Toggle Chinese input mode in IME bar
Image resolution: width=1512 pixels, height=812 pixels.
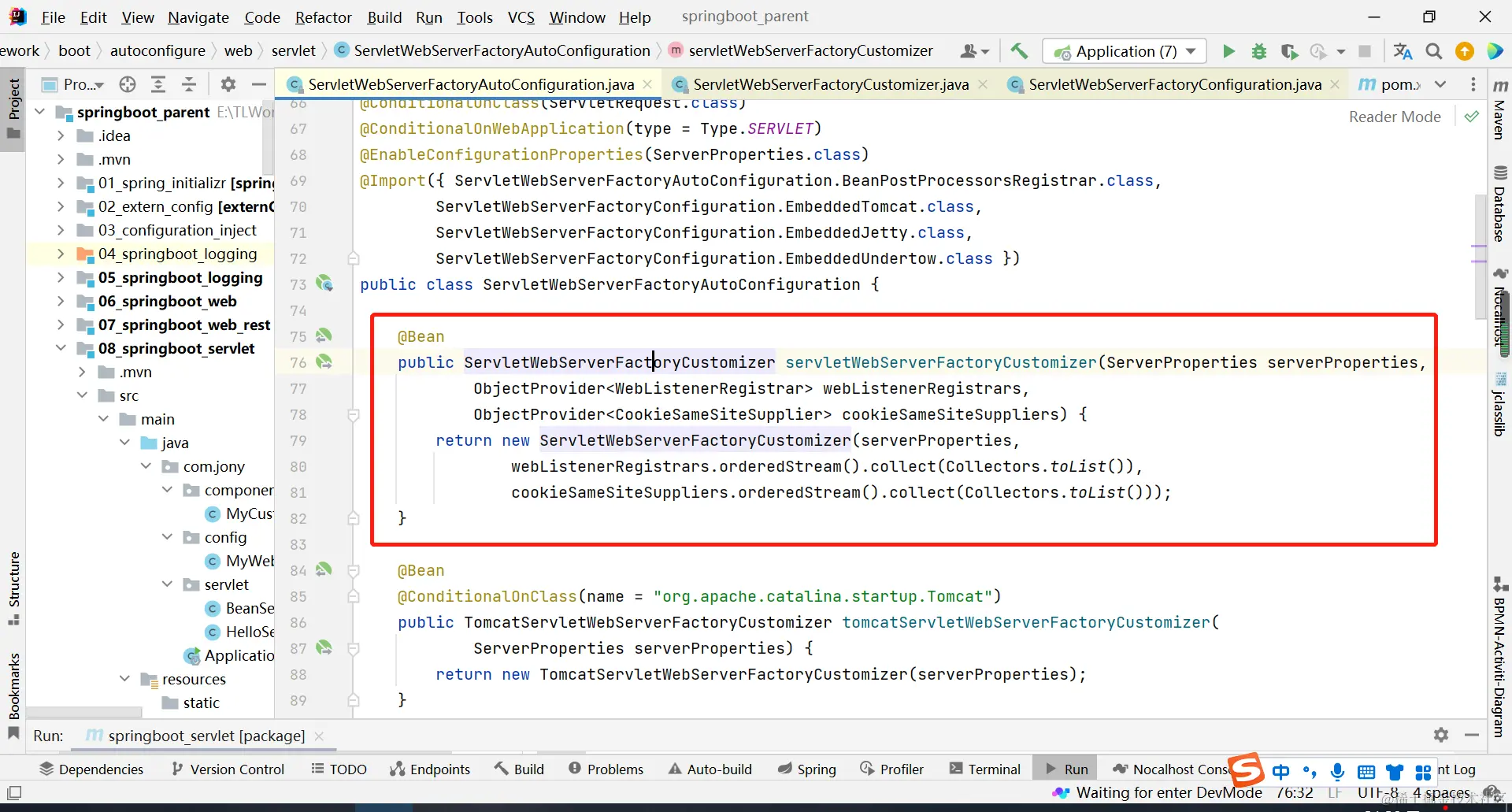(1281, 772)
